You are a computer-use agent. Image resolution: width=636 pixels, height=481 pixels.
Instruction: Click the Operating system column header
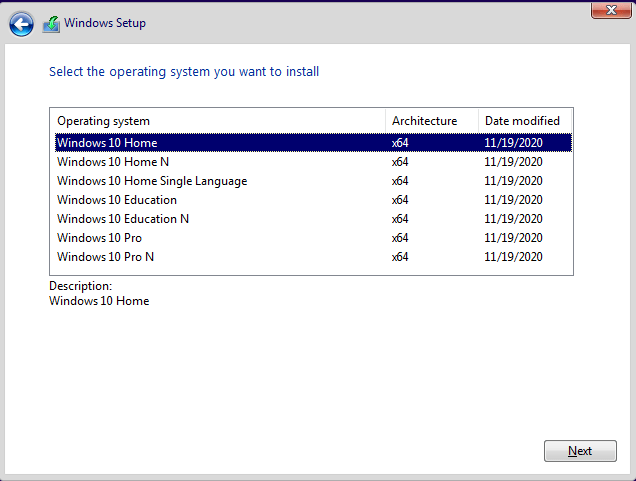(103, 121)
